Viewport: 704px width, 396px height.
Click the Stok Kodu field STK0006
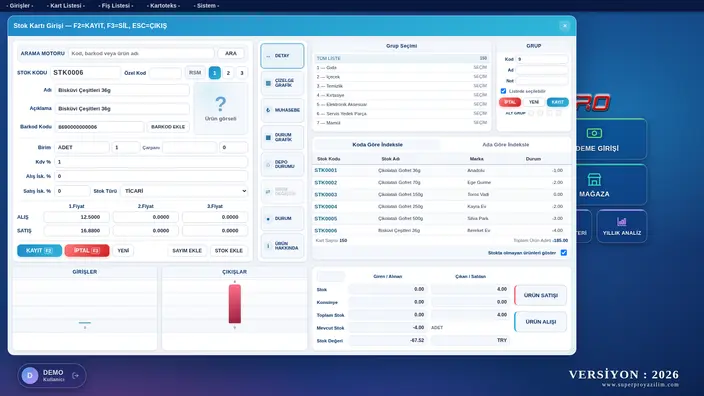tap(85, 72)
